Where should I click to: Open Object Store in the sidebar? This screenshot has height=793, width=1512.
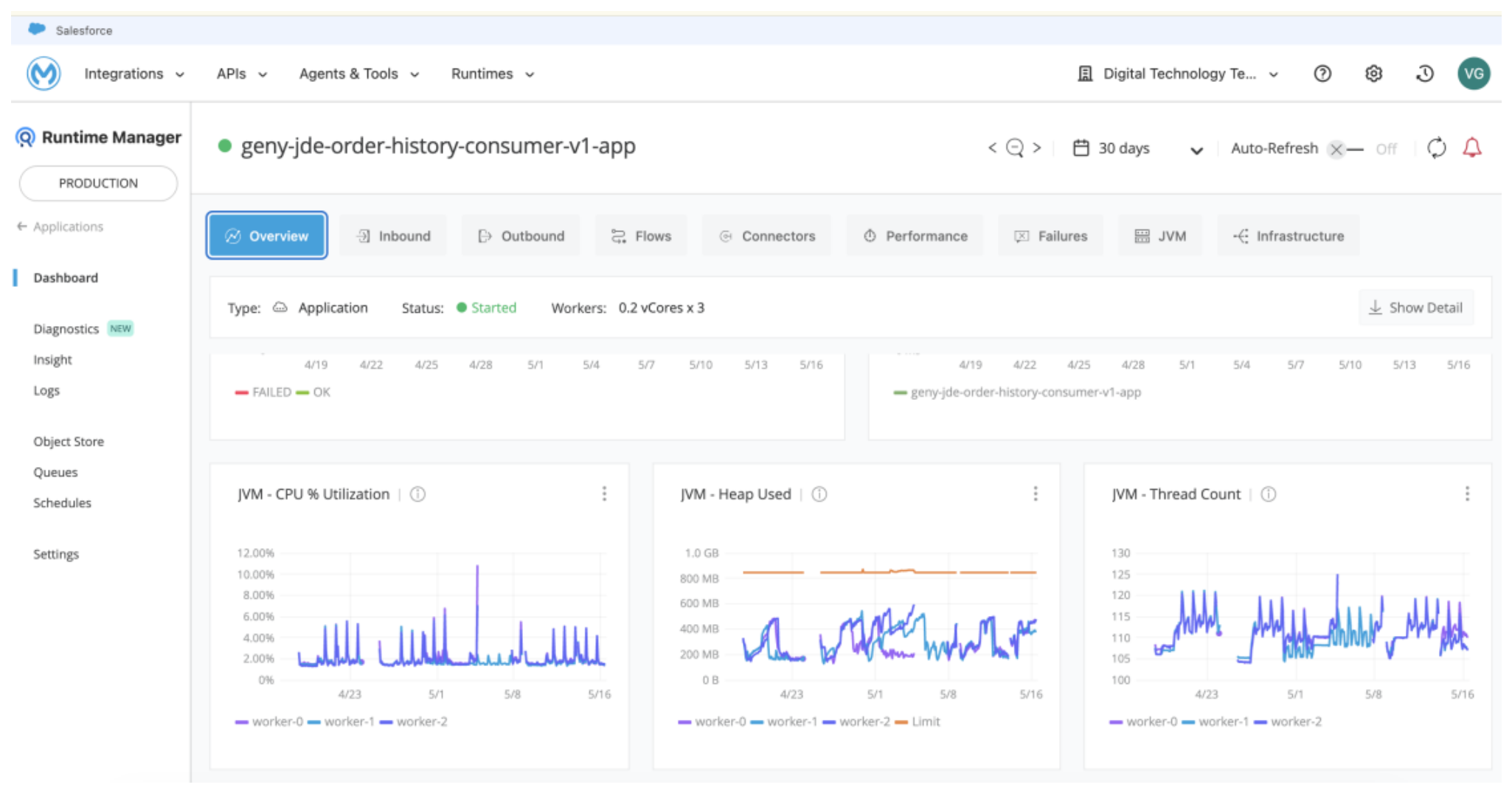69,442
